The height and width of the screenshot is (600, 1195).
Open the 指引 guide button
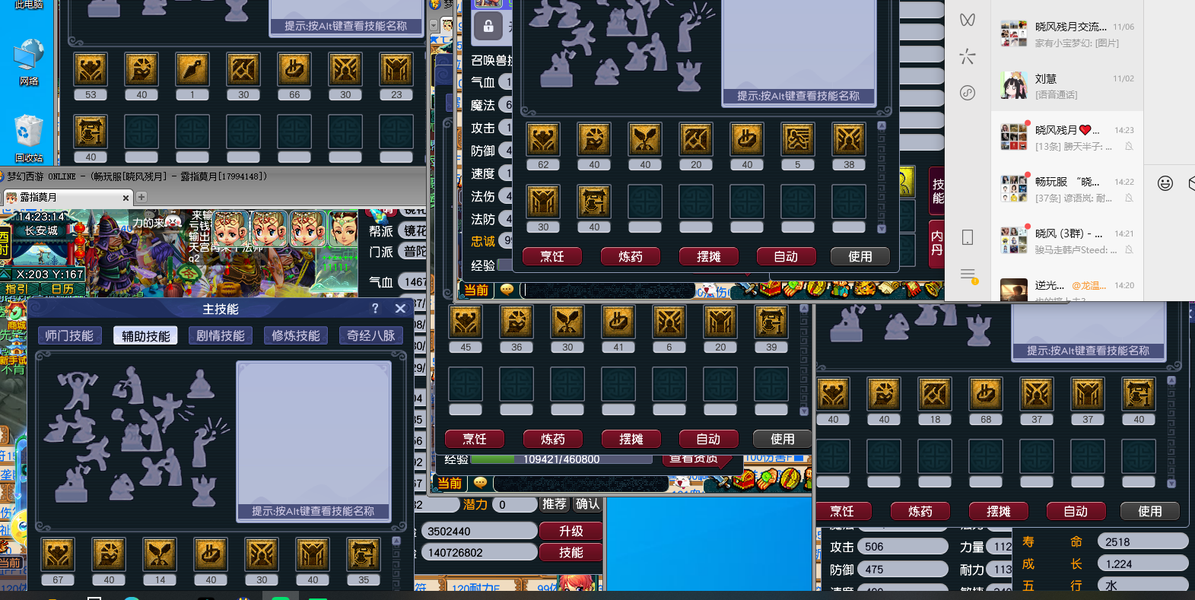[x=18, y=289]
